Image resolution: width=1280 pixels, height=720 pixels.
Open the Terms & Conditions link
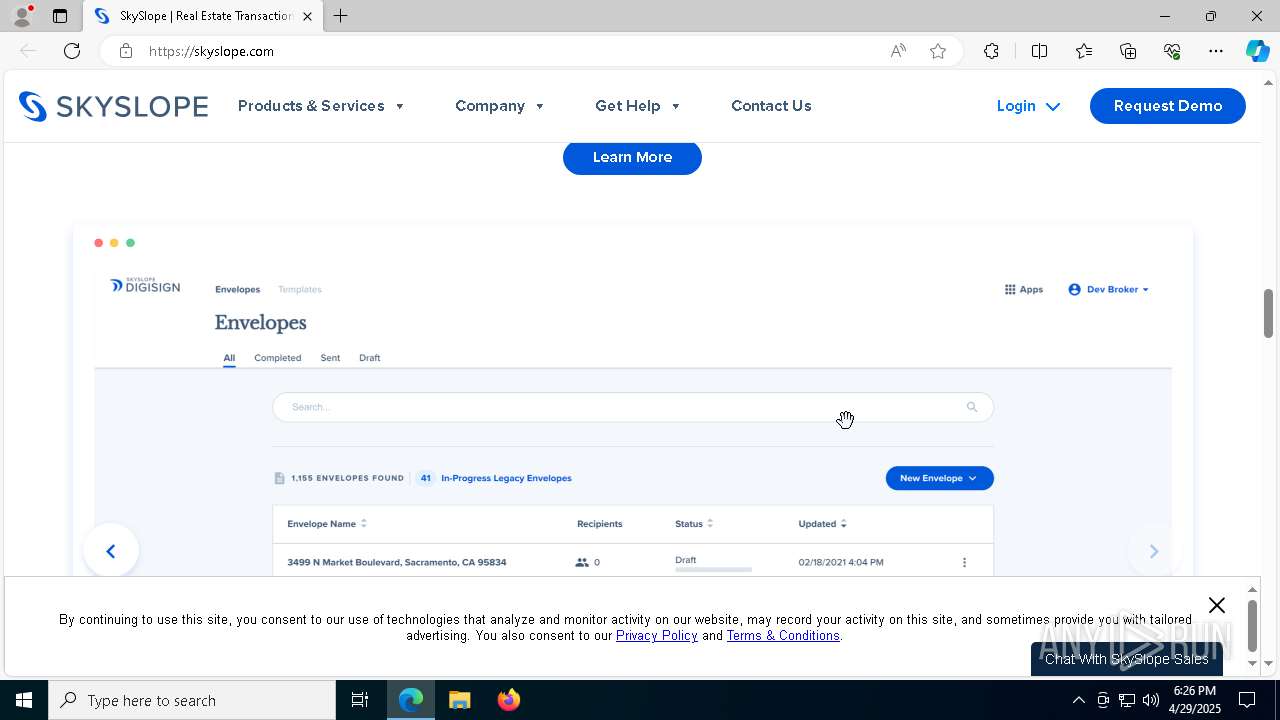click(783, 636)
